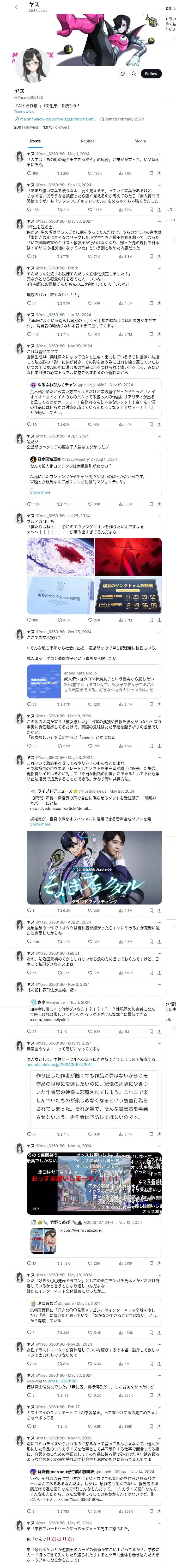Click the Grok summary icon beside search

point(123,74)
